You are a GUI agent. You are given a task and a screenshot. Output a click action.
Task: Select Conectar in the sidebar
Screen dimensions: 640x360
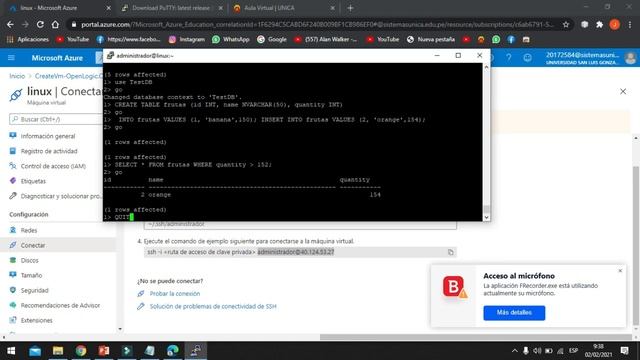click(33, 245)
